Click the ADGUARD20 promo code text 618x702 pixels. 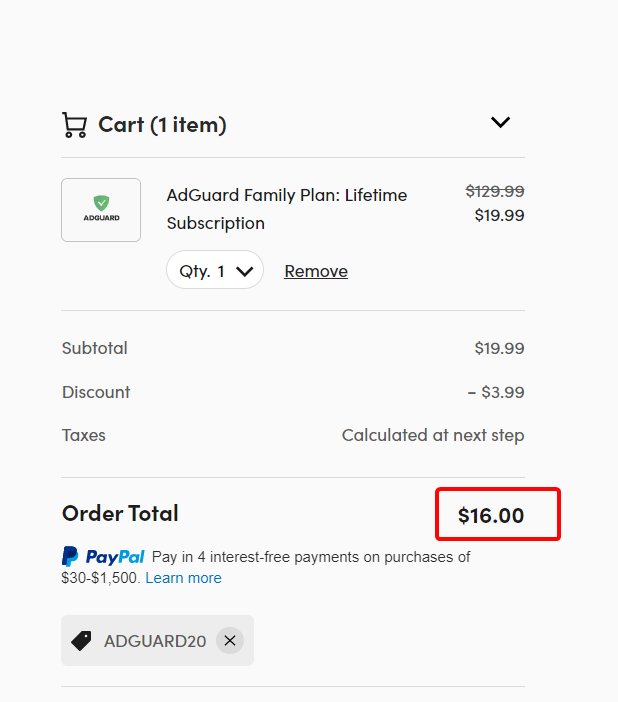click(155, 641)
